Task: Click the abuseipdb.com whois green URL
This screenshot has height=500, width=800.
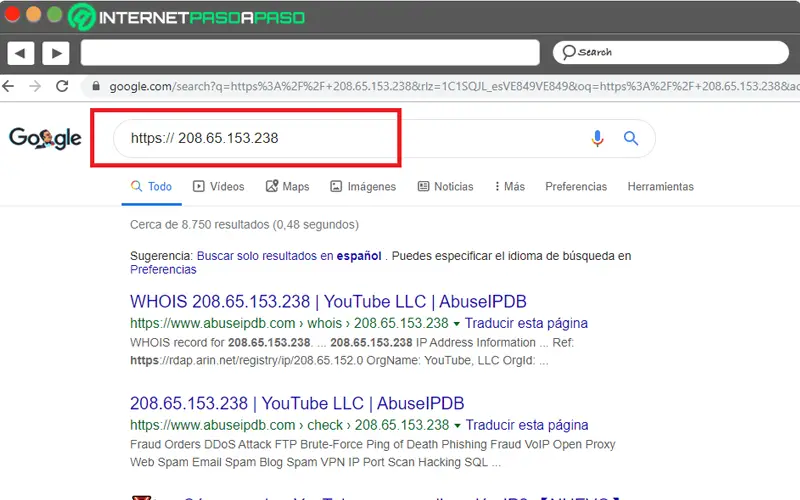Action: tap(289, 323)
